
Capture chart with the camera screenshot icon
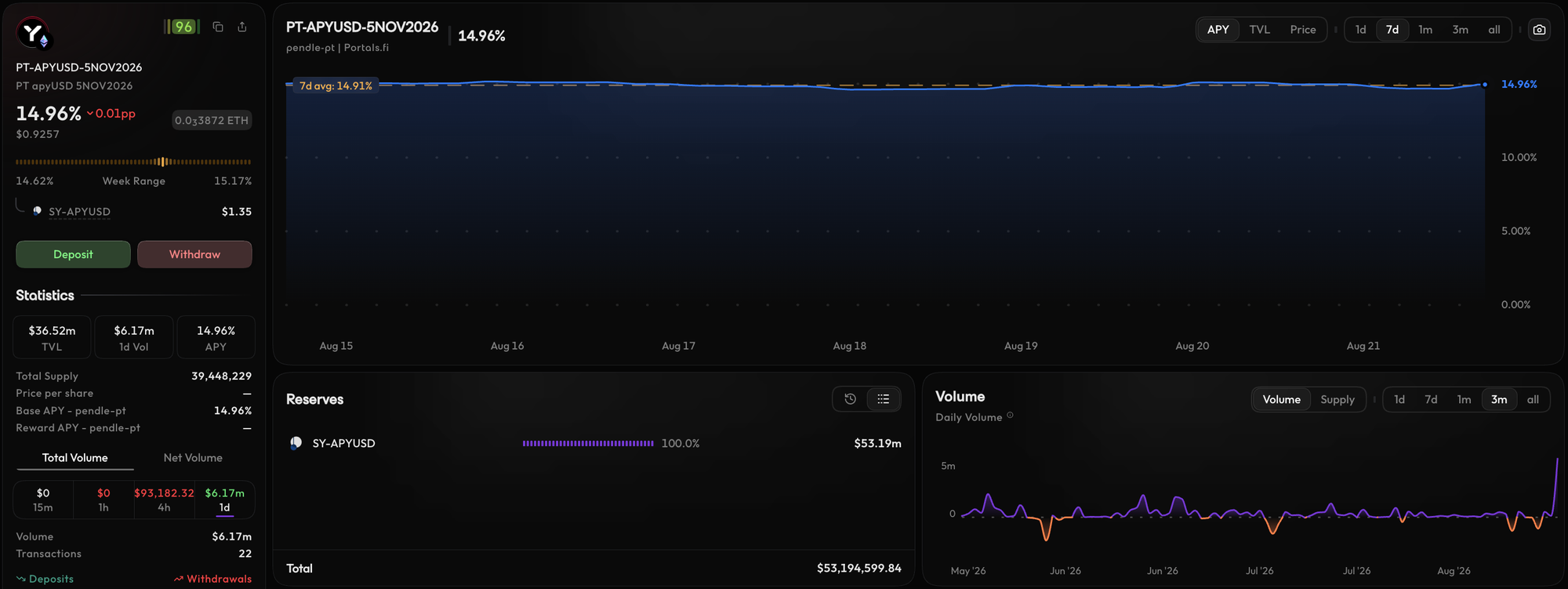click(x=1539, y=30)
